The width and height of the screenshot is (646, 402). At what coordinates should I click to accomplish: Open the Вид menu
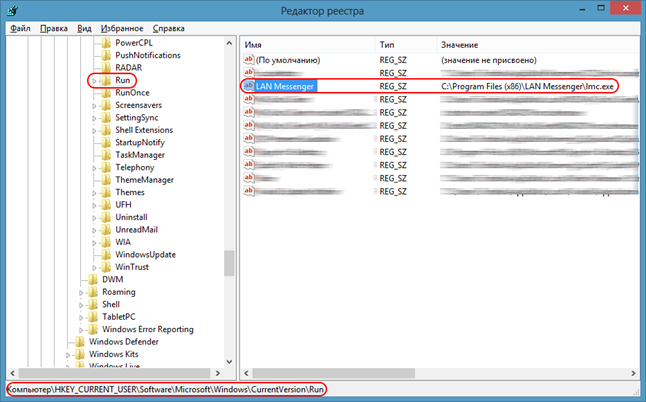coord(84,28)
